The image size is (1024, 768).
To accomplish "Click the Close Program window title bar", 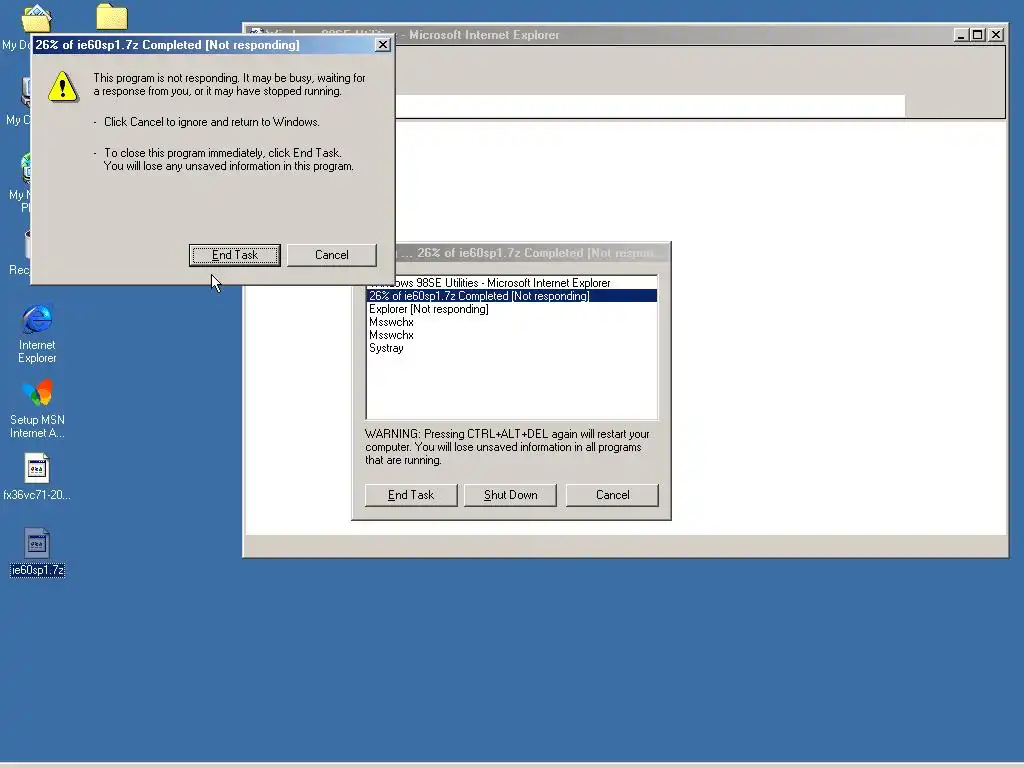I will point(532,253).
